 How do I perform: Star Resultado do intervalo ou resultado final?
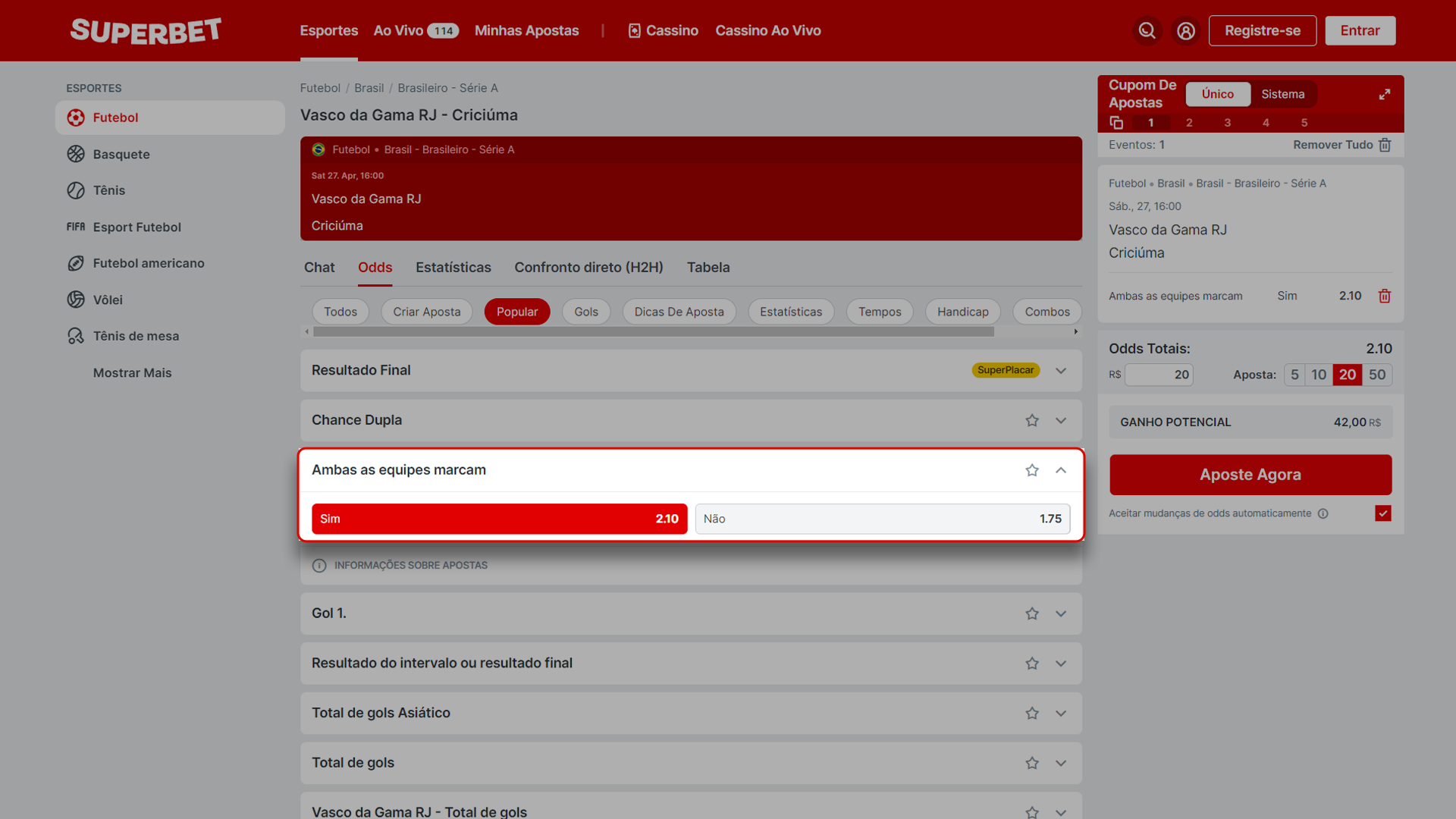1032,664
